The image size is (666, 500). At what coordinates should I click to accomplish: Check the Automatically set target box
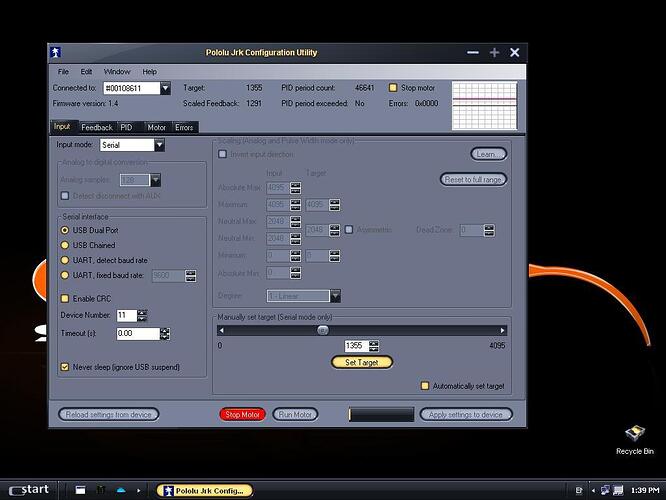[x=424, y=386]
